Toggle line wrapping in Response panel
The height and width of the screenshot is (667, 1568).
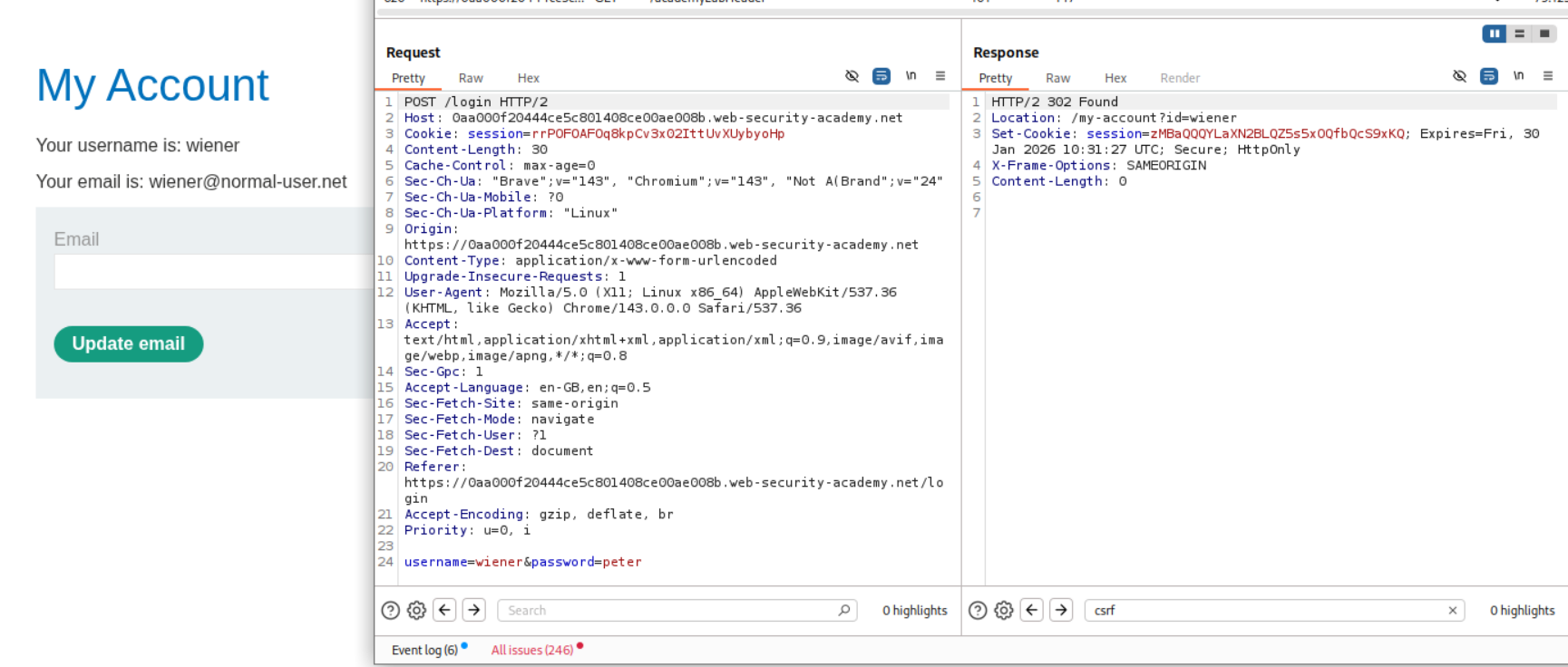pos(1488,76)
